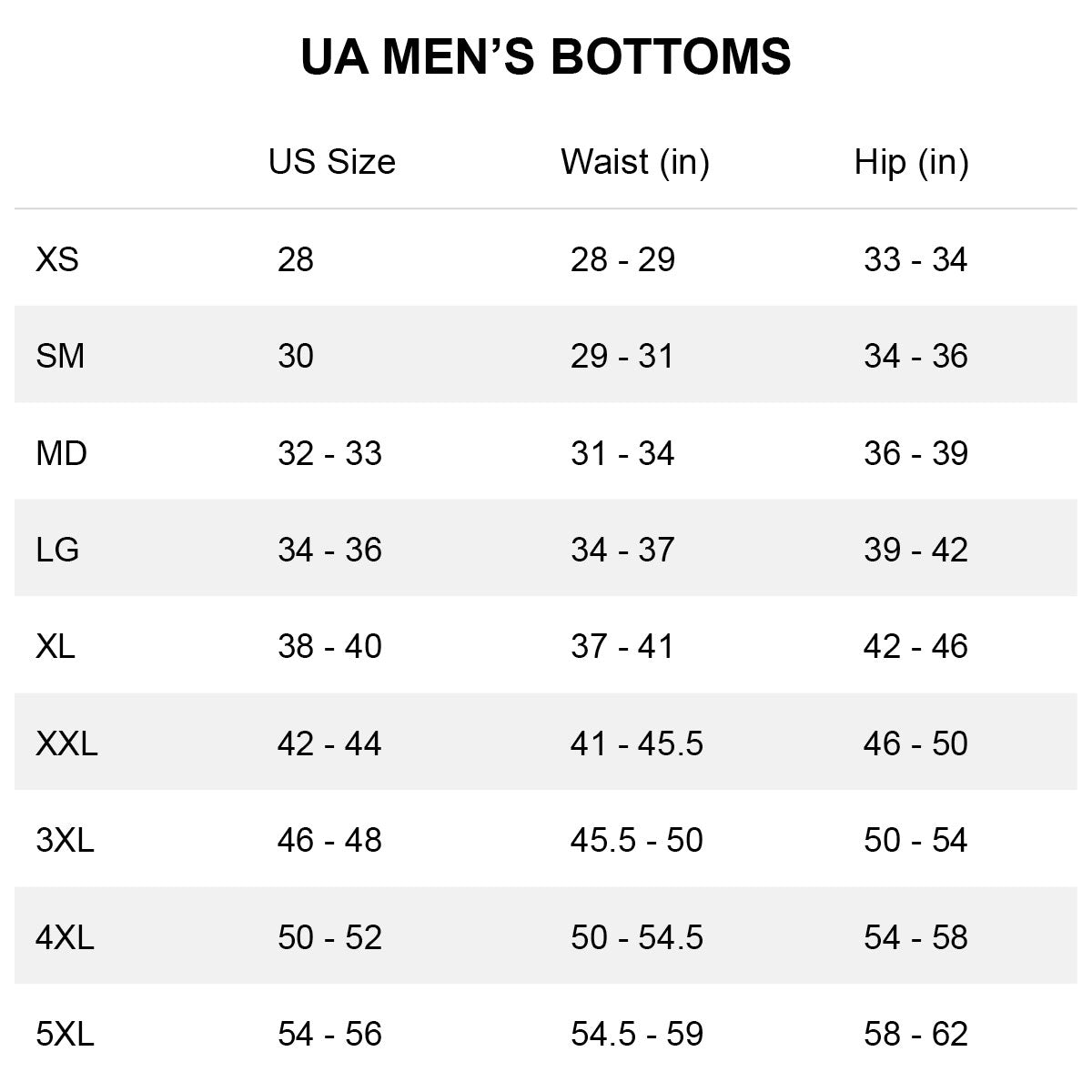This screenshot has height=1092, width=1092.
Task: Select the Hip (in) column header
Action: click(x=911, y=162)
